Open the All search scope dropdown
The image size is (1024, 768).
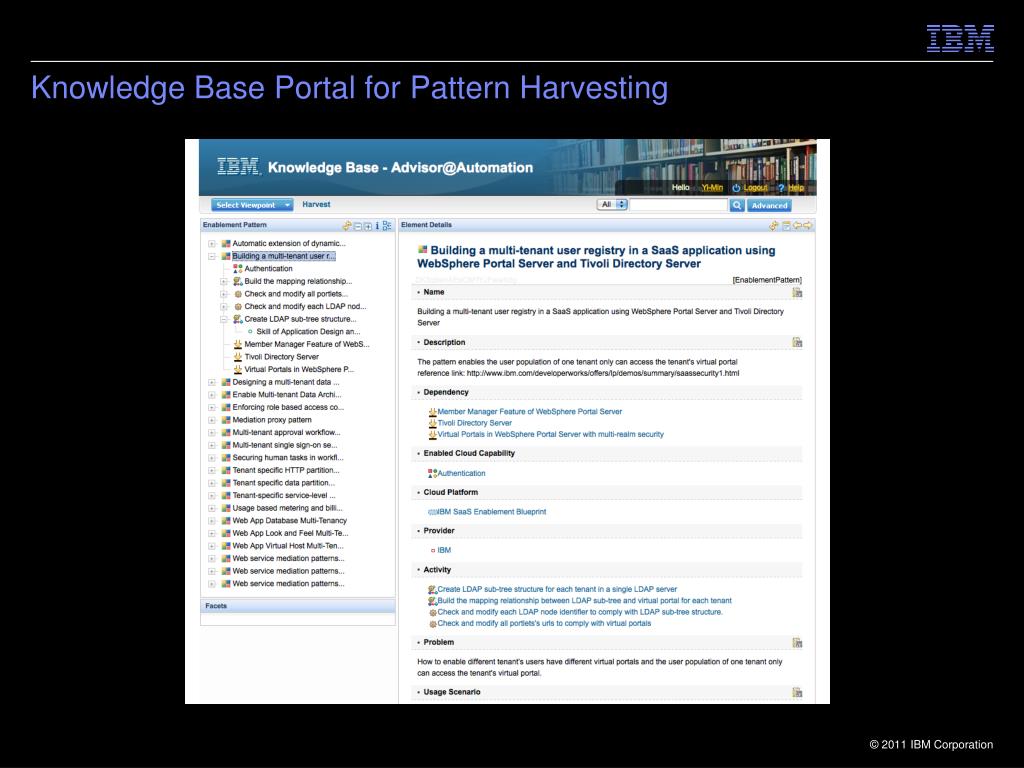[x=612, y=204]
